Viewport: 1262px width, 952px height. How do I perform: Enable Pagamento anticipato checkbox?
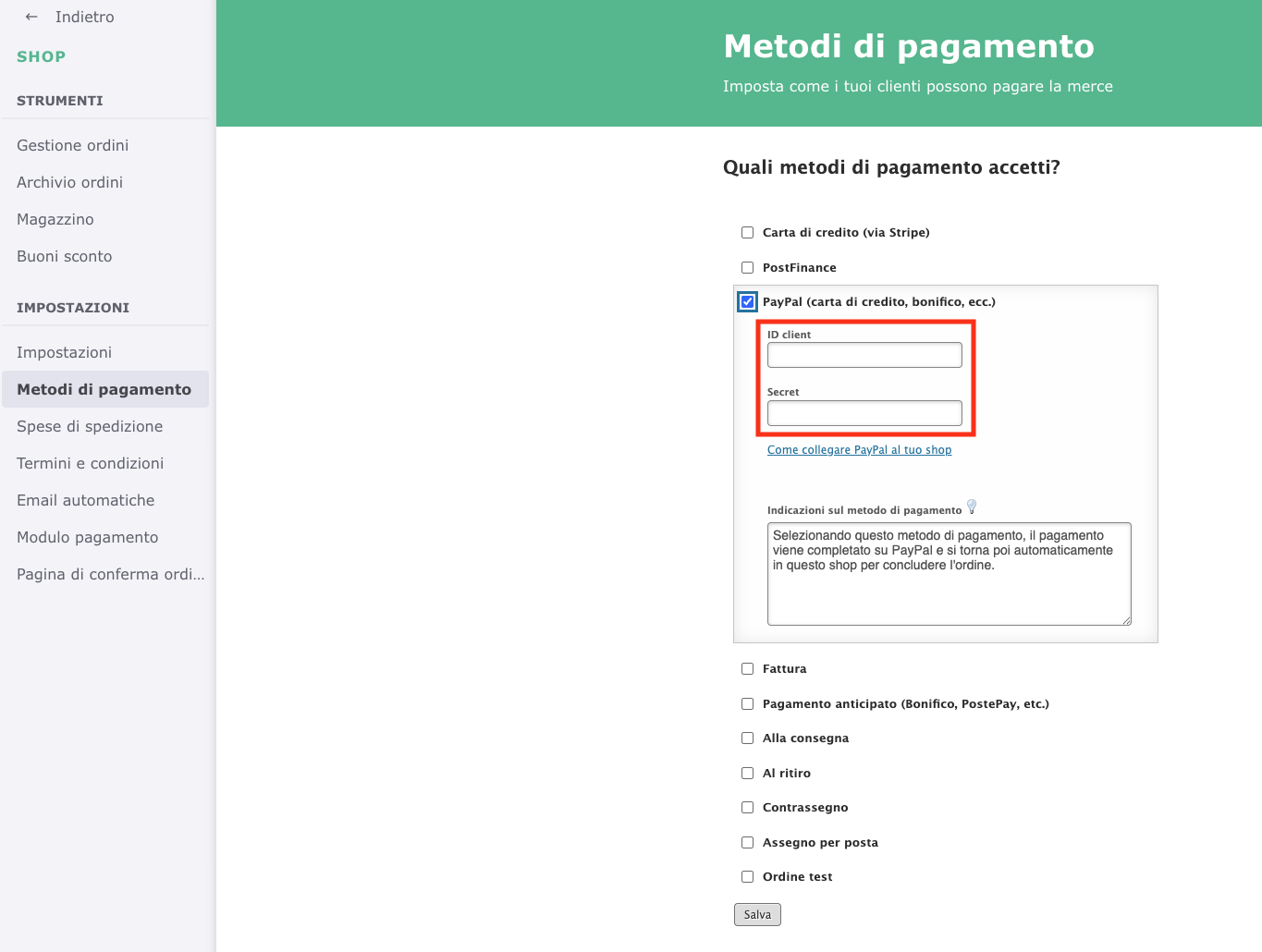click(747, 704)
